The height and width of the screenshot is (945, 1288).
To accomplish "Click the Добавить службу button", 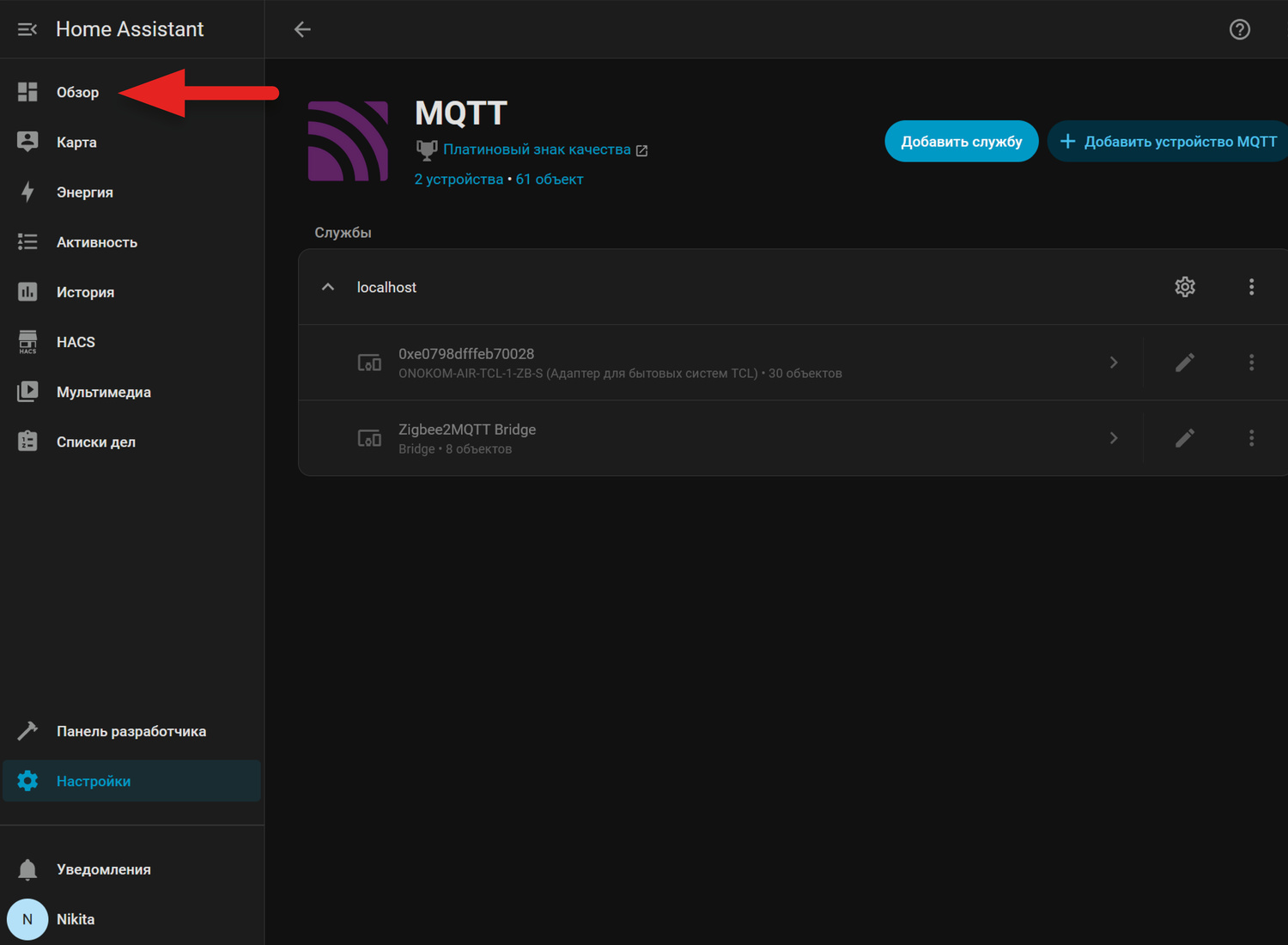I will coord(962,141).
